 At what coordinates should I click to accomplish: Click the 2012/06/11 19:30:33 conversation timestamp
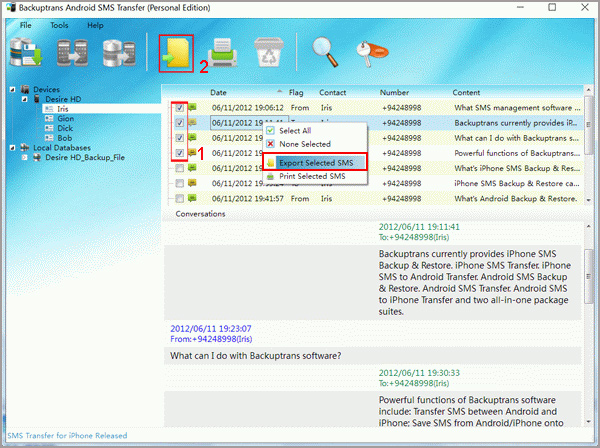[419, 373]
